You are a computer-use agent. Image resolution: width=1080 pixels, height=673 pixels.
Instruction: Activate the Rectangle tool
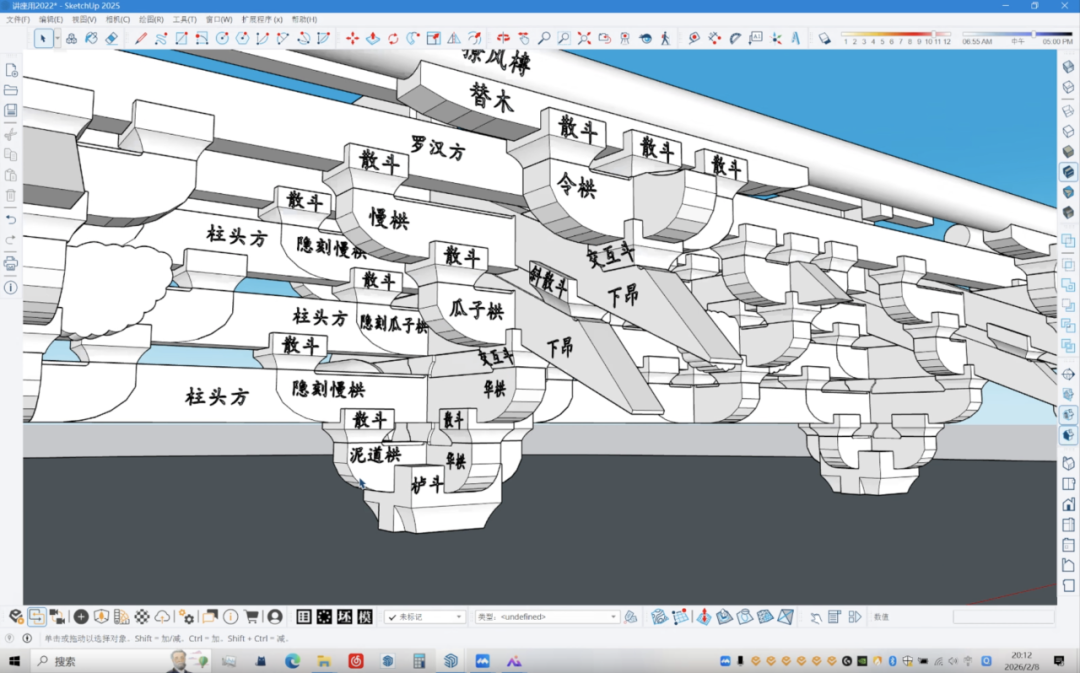pyautogui.click(x=181, y=39)
